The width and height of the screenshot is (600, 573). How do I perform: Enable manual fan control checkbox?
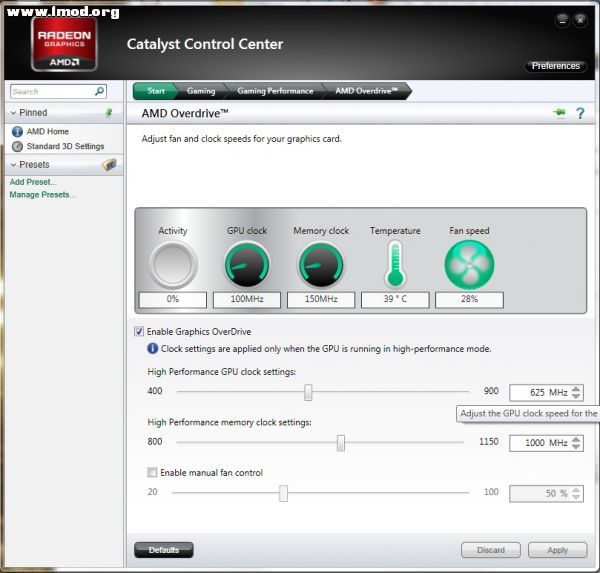click(x=152, y=472)
